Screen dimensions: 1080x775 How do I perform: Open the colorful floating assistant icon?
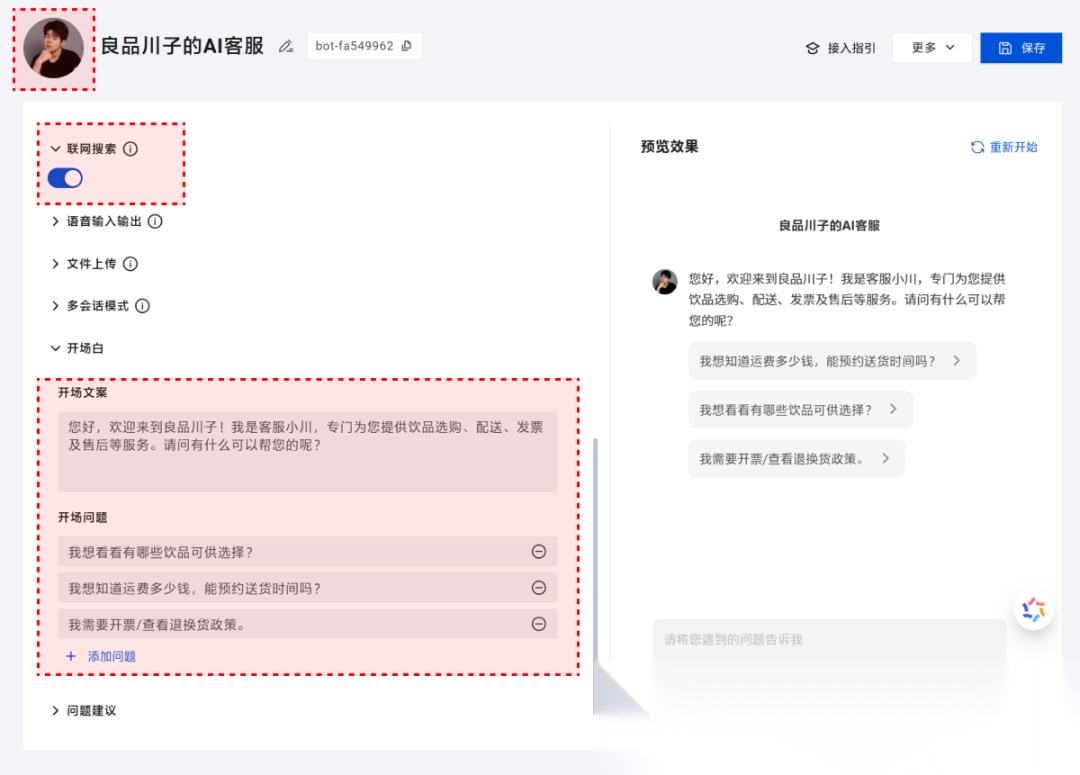(1034, 610)
